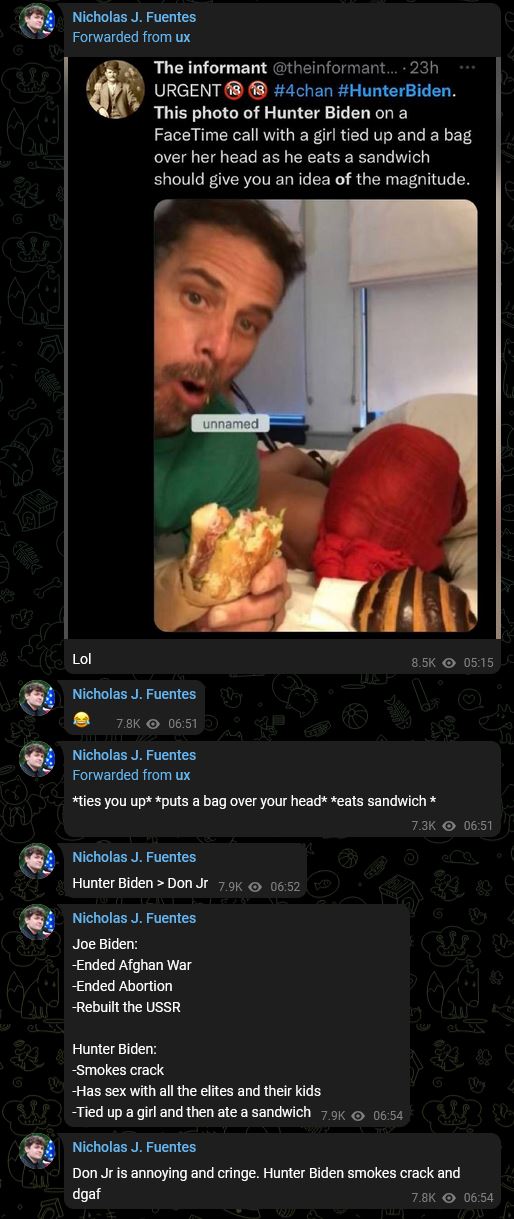
Task: Click the Nicholas J. Fuentes name on the top message
Action: (x=134, y=17)
